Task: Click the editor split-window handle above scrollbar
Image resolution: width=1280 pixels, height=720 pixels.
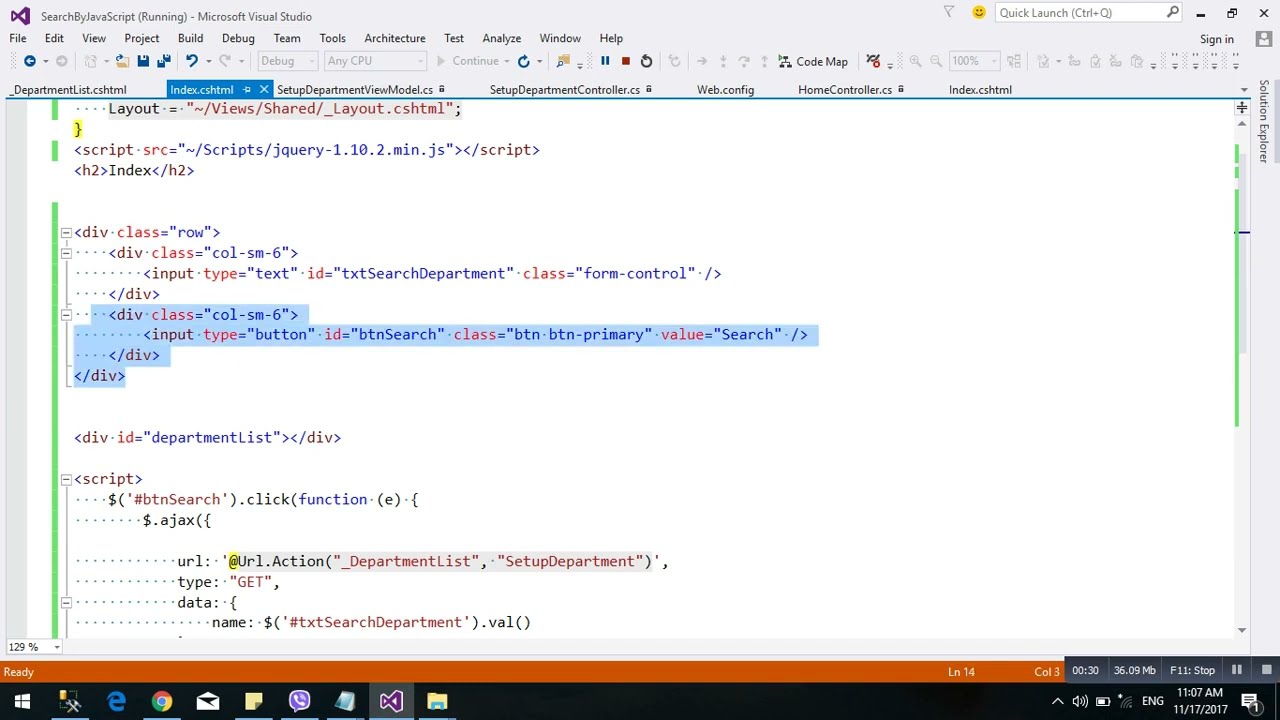Action: coord(1242,107)
